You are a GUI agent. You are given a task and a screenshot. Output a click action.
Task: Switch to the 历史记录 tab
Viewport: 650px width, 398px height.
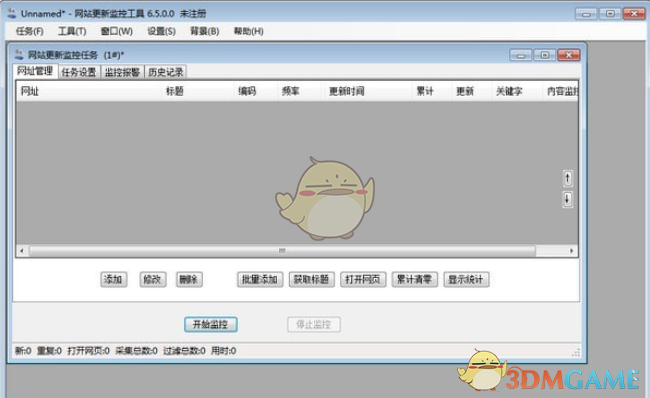coord(166,72)
